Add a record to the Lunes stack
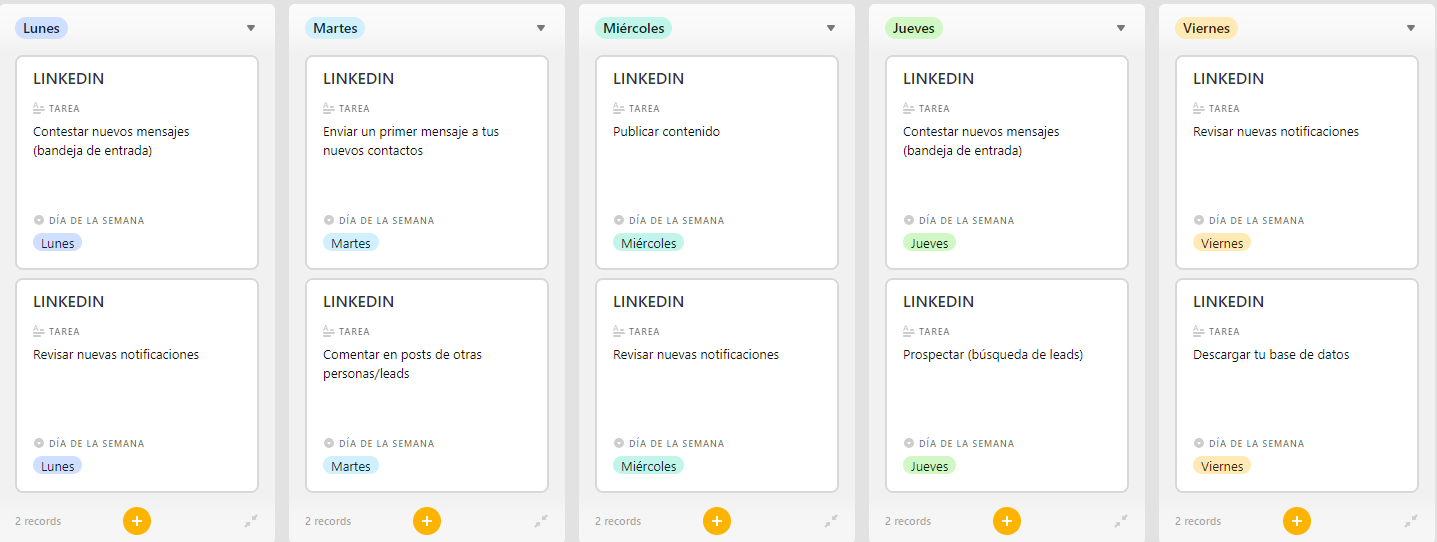The height and width of the screenshot is (542, 1437). [137, 521]
